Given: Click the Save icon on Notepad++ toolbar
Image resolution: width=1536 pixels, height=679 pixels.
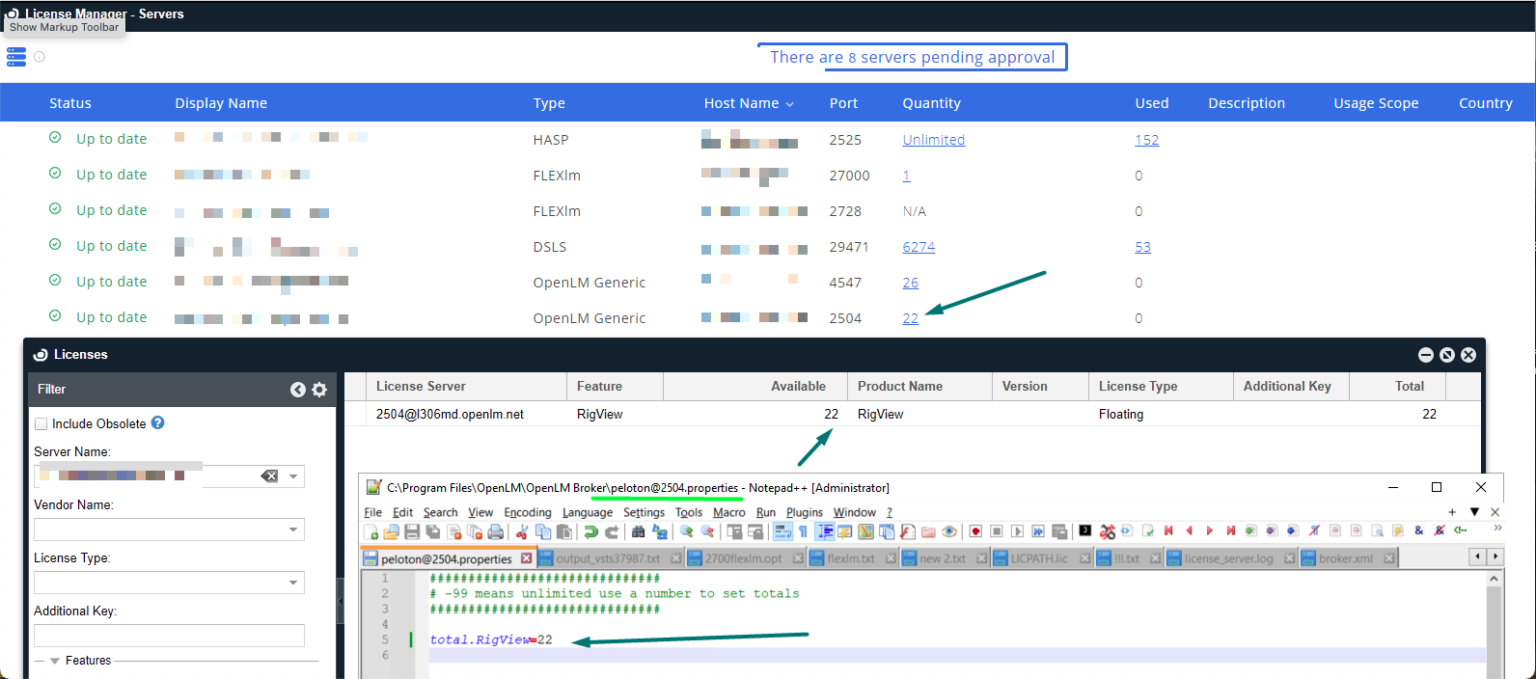Looking at the screenshot, I should (410, 531).
